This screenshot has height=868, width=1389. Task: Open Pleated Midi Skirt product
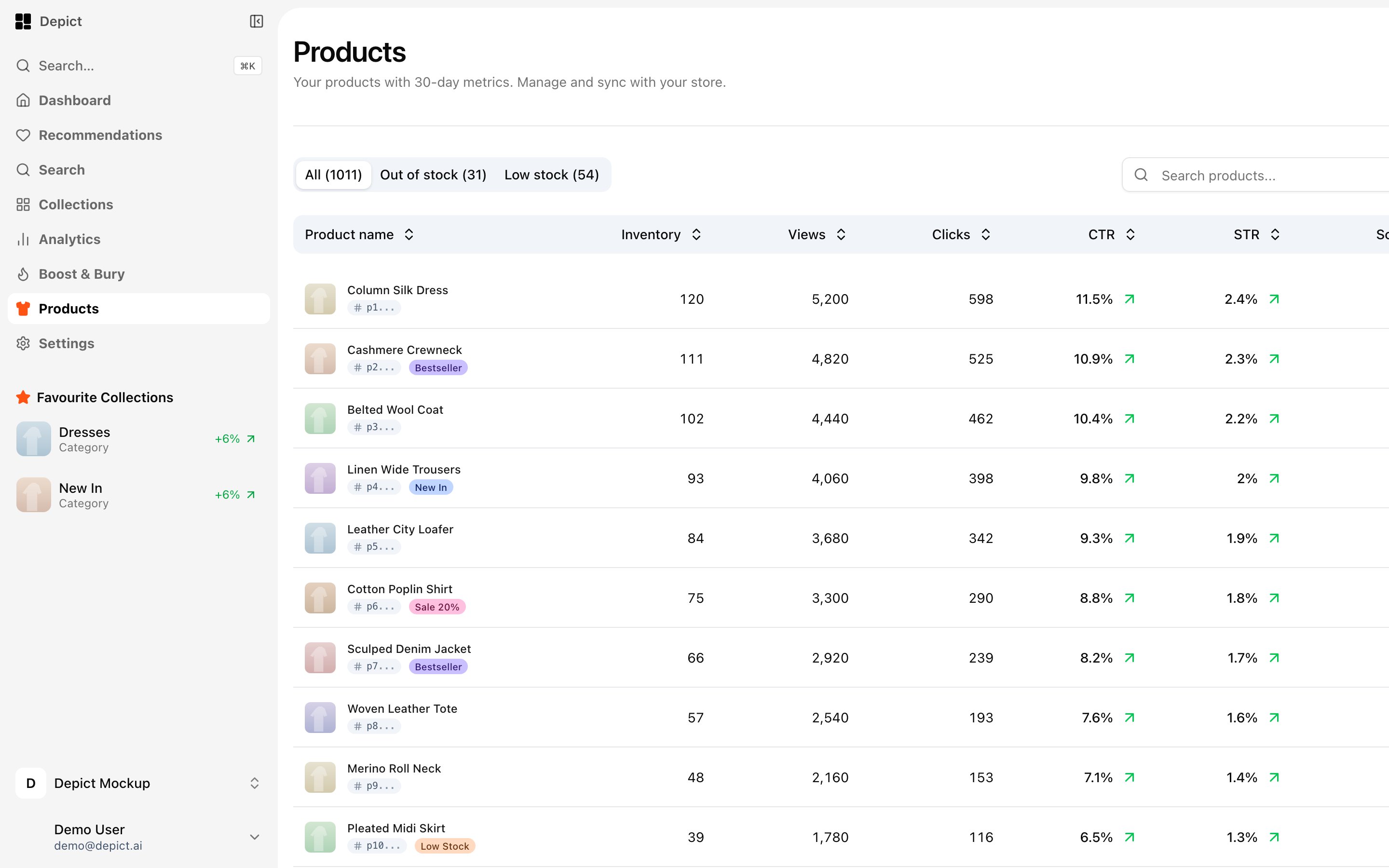(x=396, y=828)
